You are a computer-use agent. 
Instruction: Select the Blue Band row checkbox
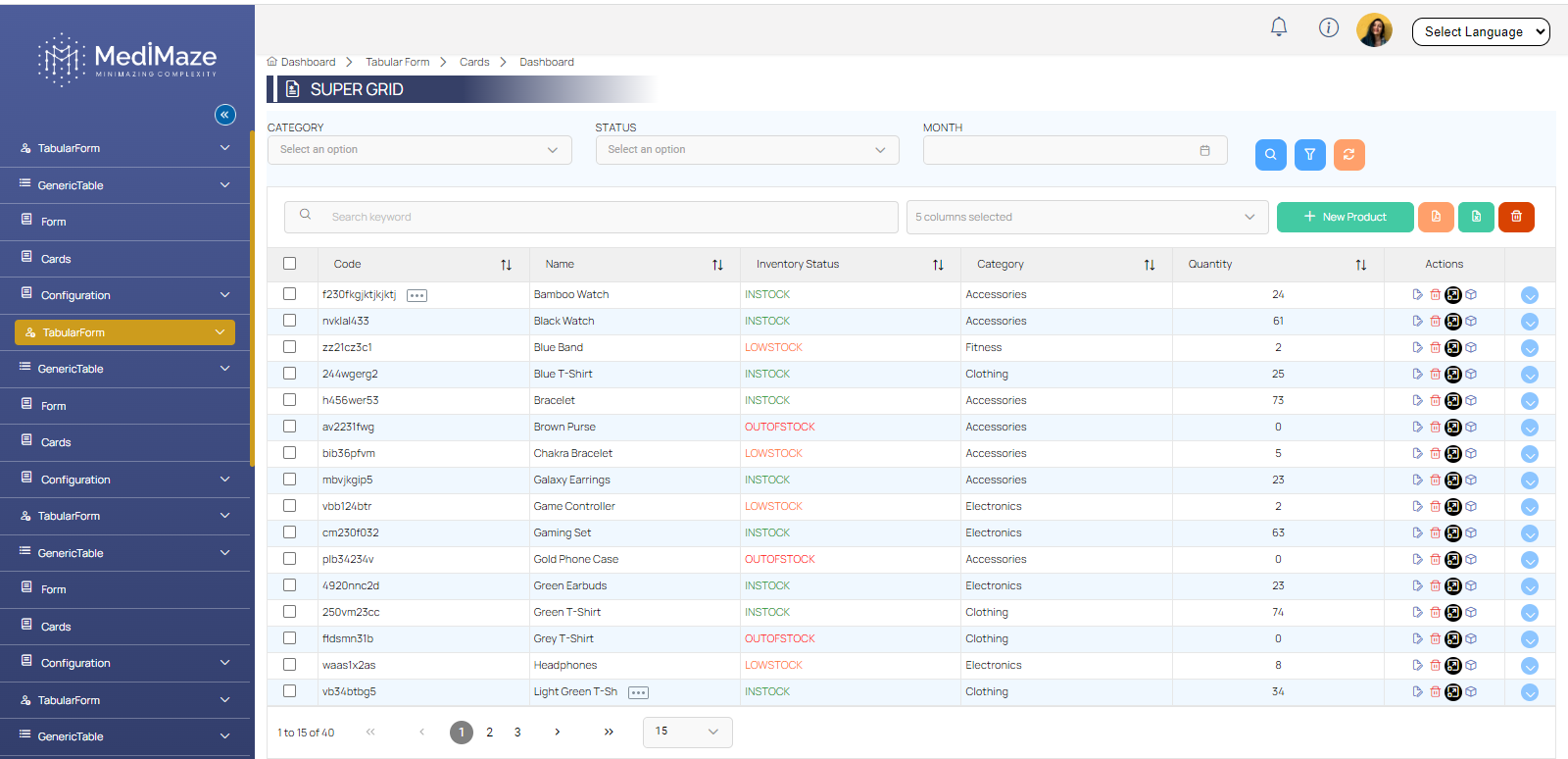[289, 347]
